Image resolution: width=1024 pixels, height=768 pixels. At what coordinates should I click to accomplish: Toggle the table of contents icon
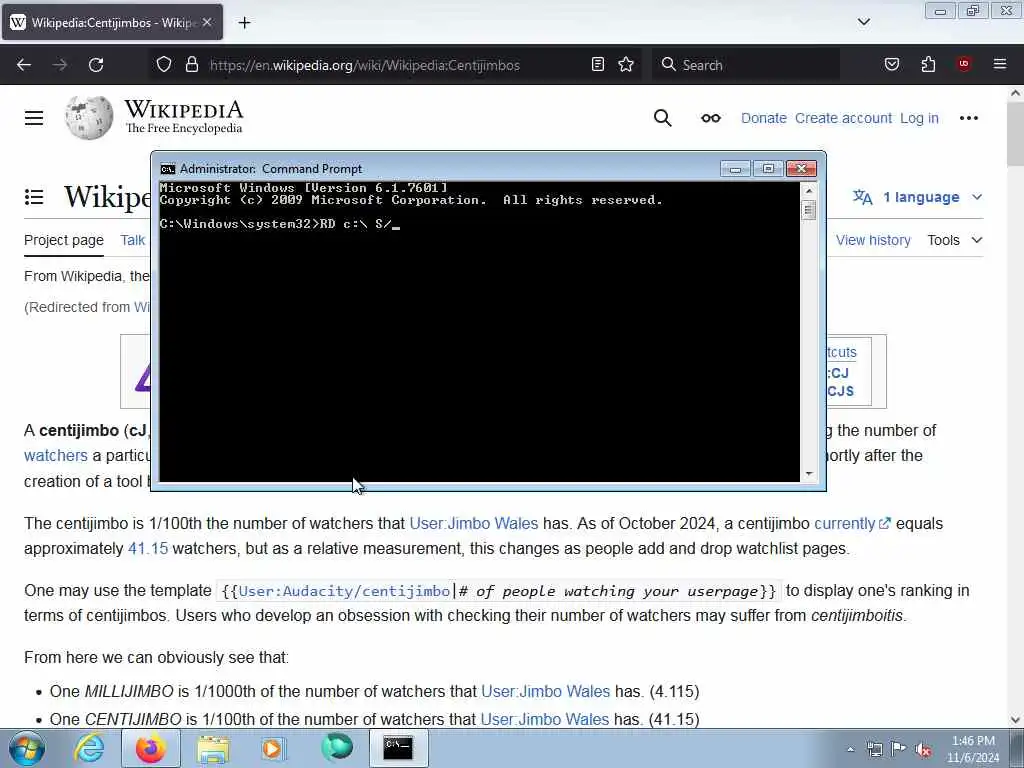tap(34, 197)
